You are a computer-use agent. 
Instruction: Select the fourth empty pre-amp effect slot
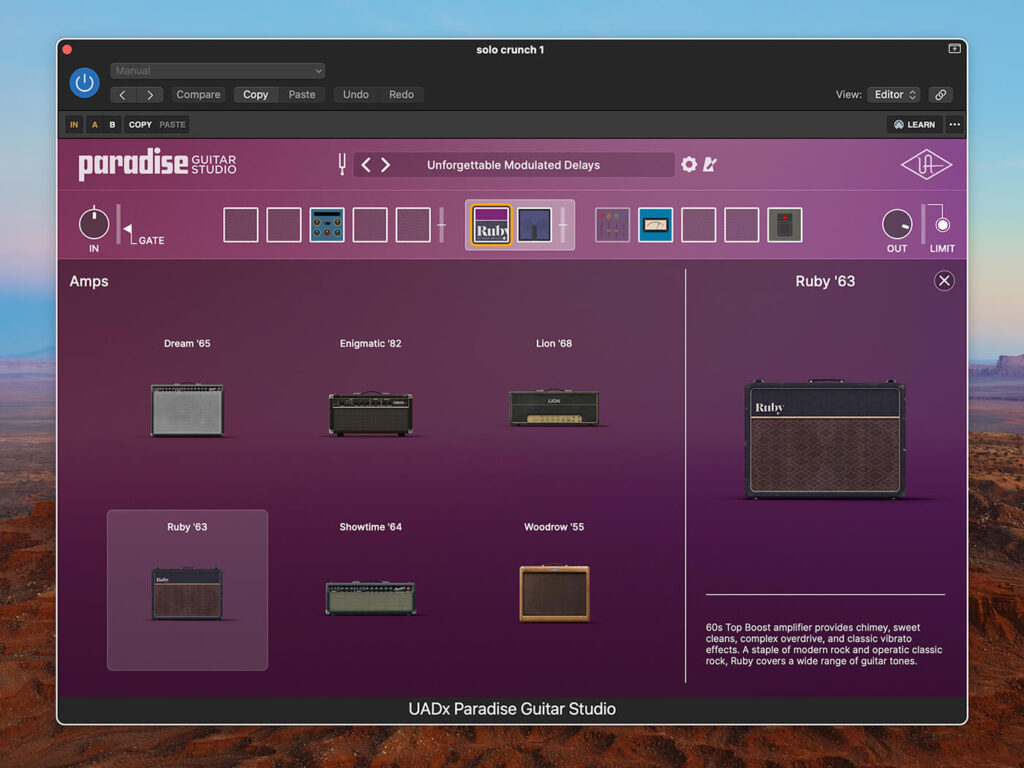370,225
